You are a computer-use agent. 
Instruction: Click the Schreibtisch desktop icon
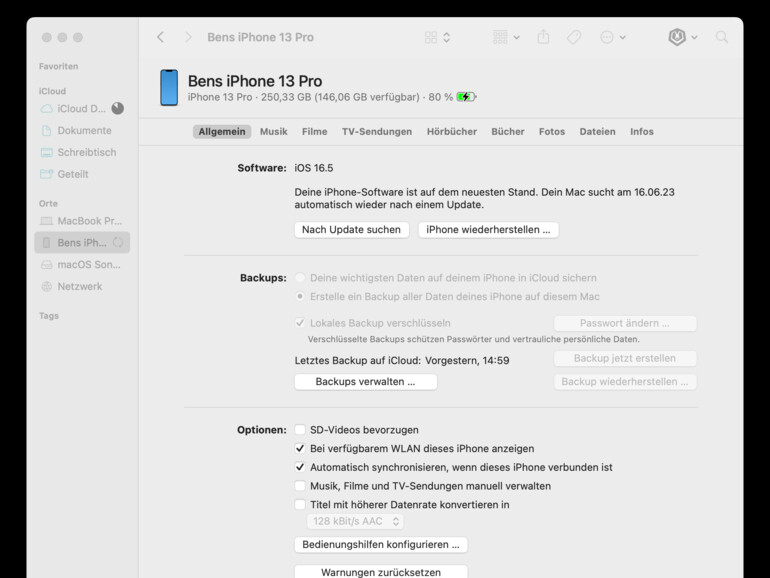click(46, 152)
